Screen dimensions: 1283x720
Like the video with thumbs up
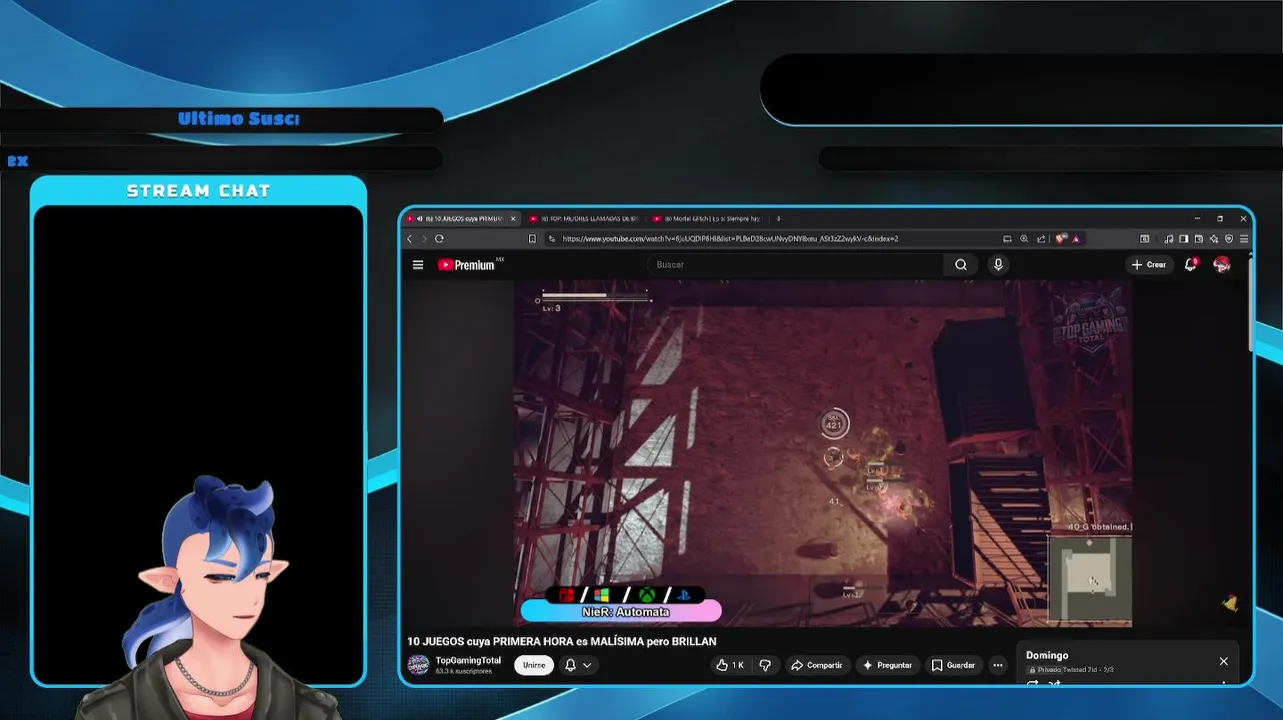click(x=731, y=665)
